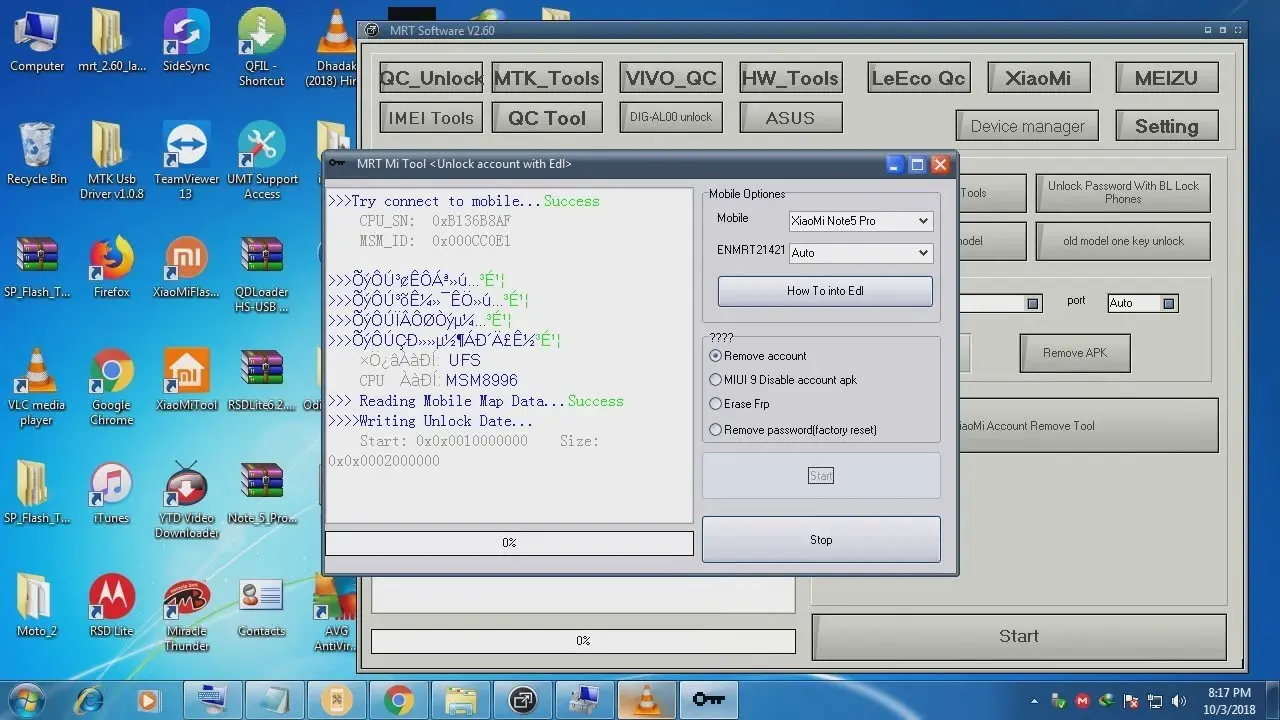Screen dimensions: 1280x720
Task: Select Remove password(factory reset) option
Action: point(792,430)
